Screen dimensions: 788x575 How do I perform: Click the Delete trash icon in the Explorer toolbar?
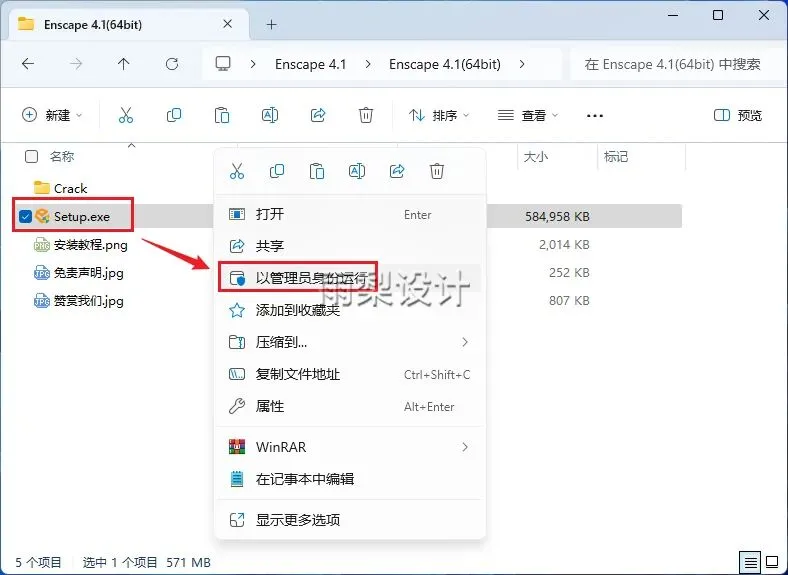click(366, 116)
